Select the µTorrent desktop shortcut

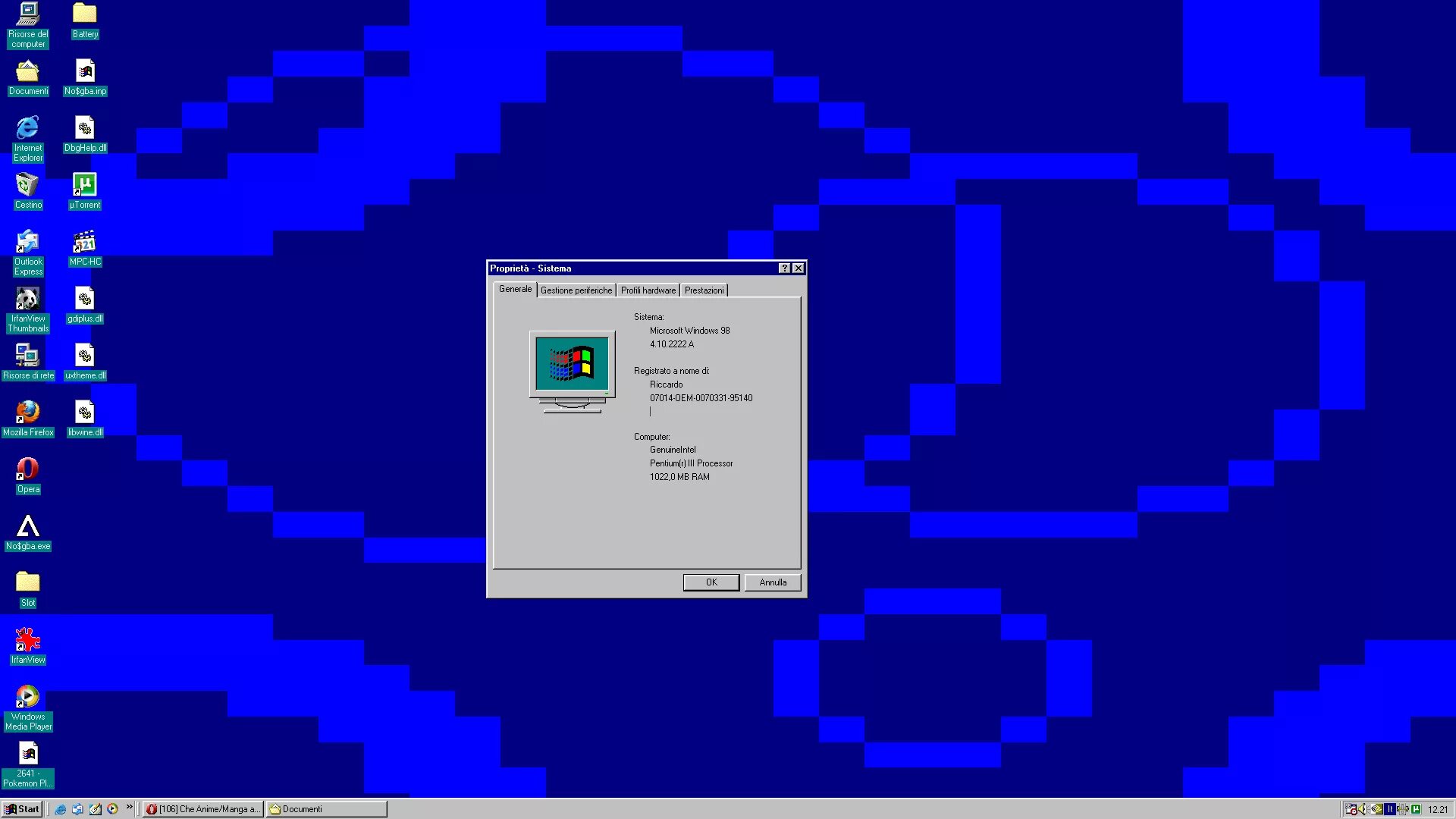(x=85, y=191)
